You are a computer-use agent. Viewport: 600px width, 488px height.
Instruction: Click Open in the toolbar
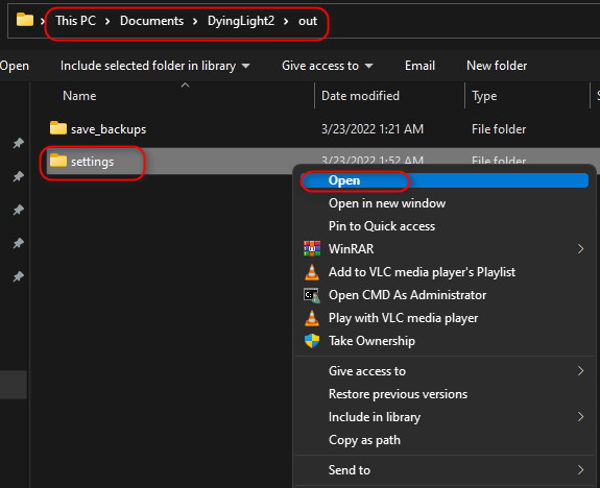click(x=14, y=66)
